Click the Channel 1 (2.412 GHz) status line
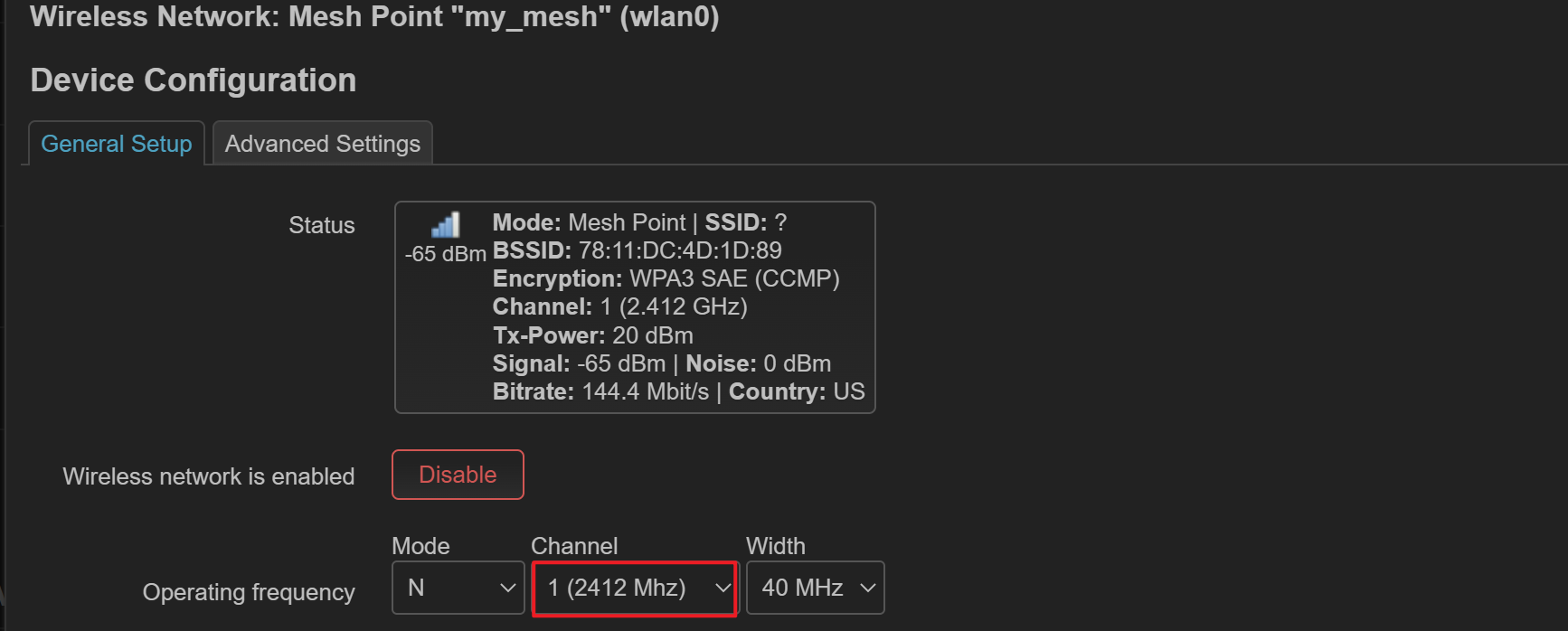This screenshot has width=1568, height=631. [x=619, y=306]
